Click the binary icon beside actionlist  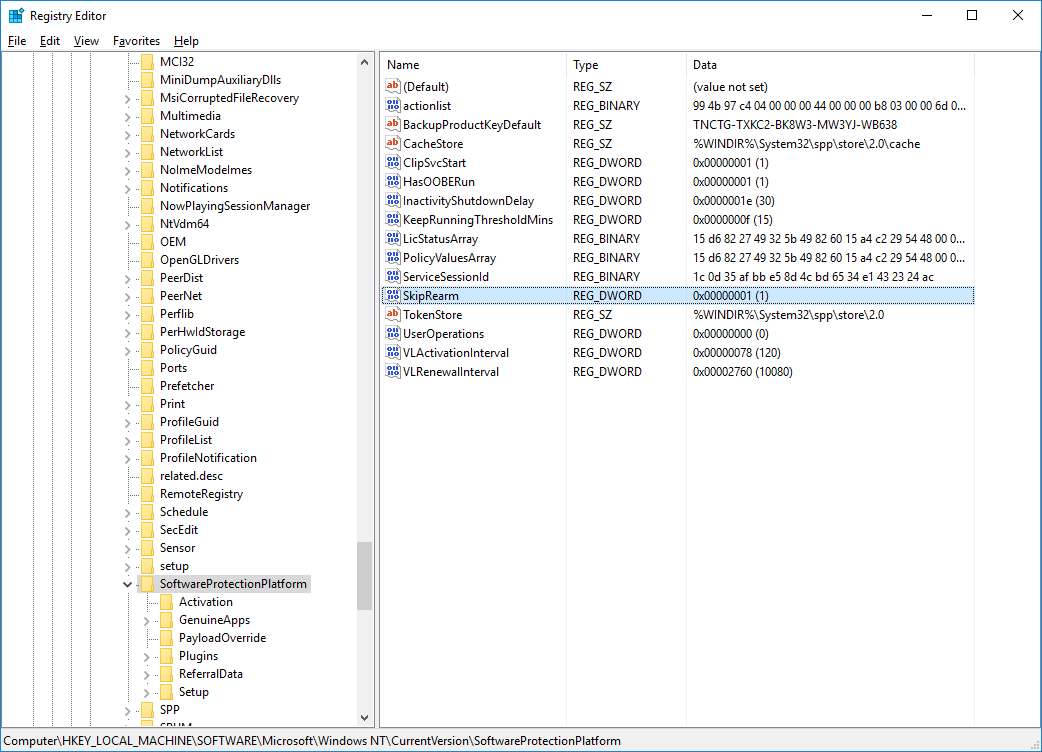[393, 106]
